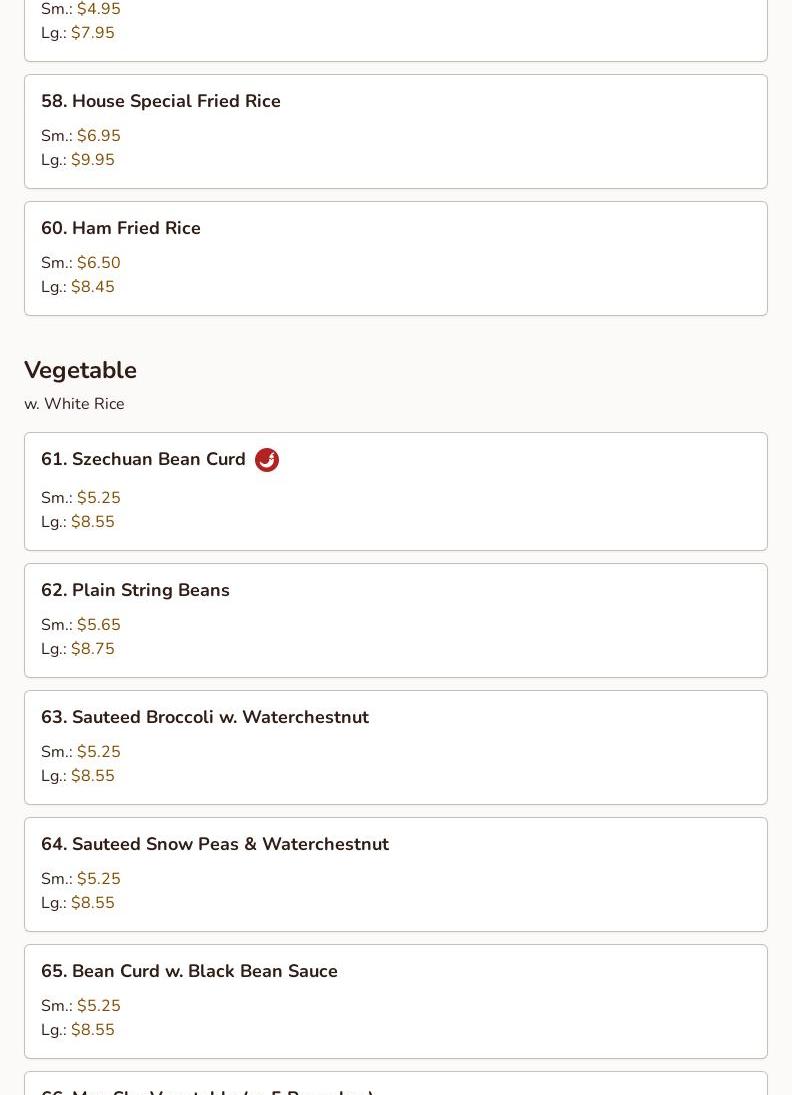792x1095 pixels.
Task: Select large Plain String Beans $8.75
Action: pos(92,649)
